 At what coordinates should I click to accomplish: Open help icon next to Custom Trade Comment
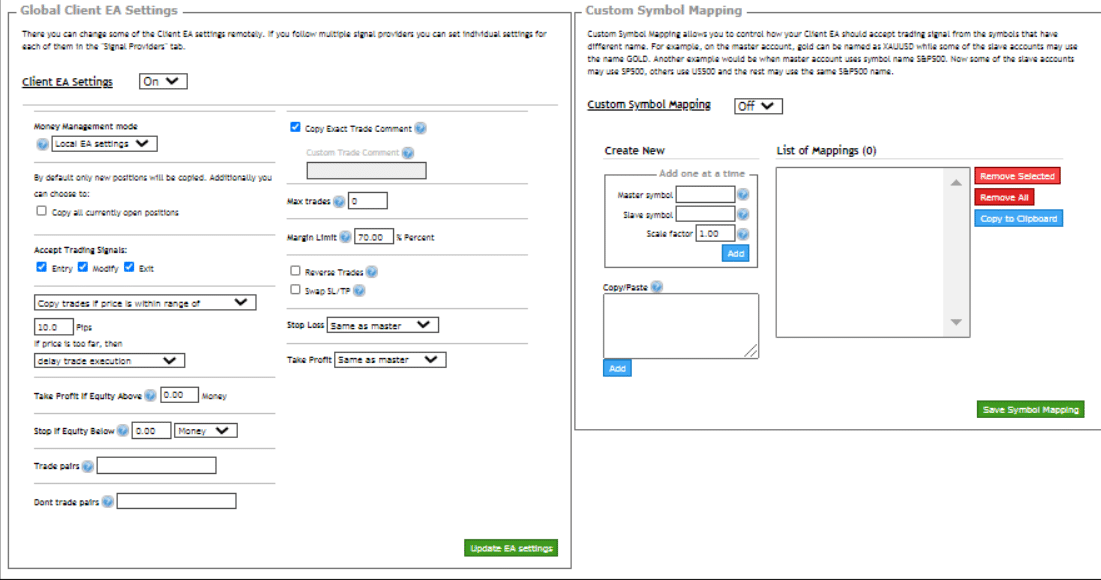click(408, 152)
